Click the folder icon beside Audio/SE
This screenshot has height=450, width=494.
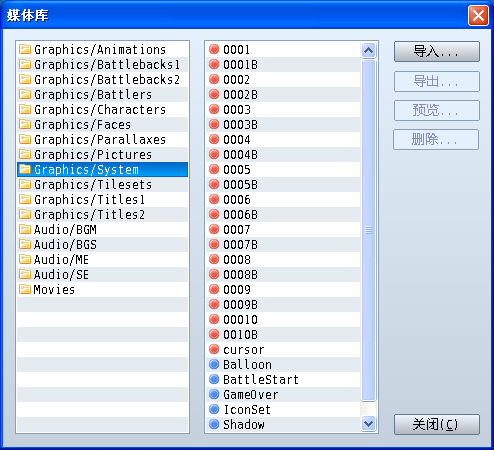click(25, 274)
